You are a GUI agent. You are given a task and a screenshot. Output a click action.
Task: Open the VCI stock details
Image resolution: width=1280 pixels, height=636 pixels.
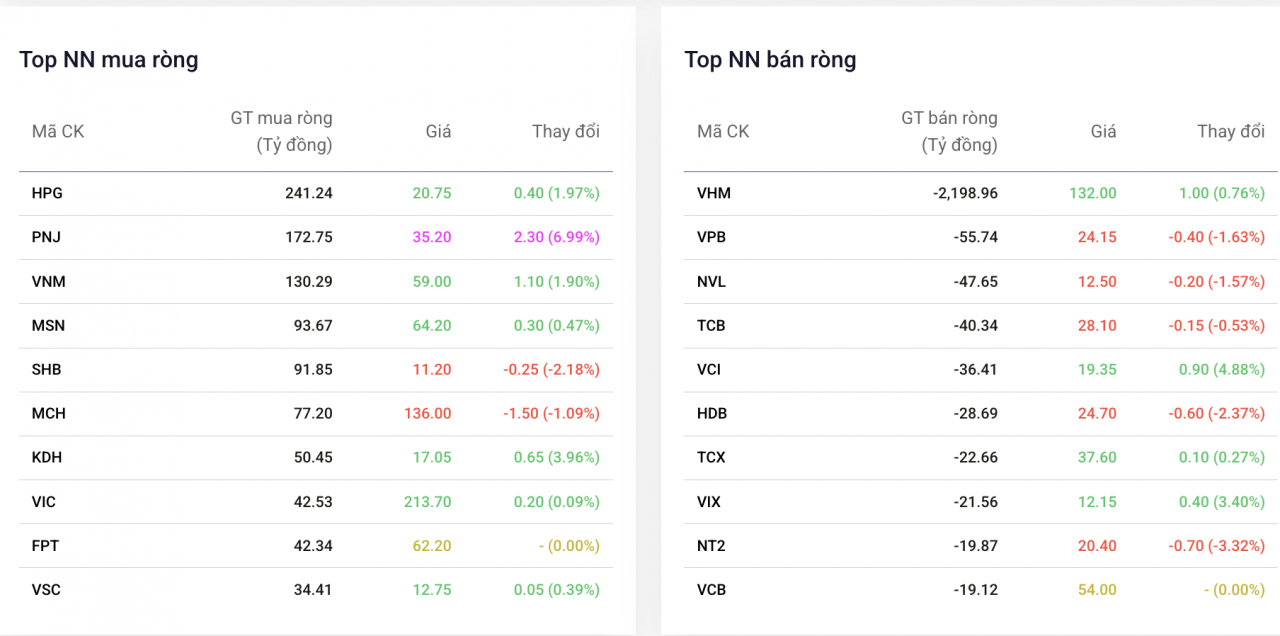709,369
